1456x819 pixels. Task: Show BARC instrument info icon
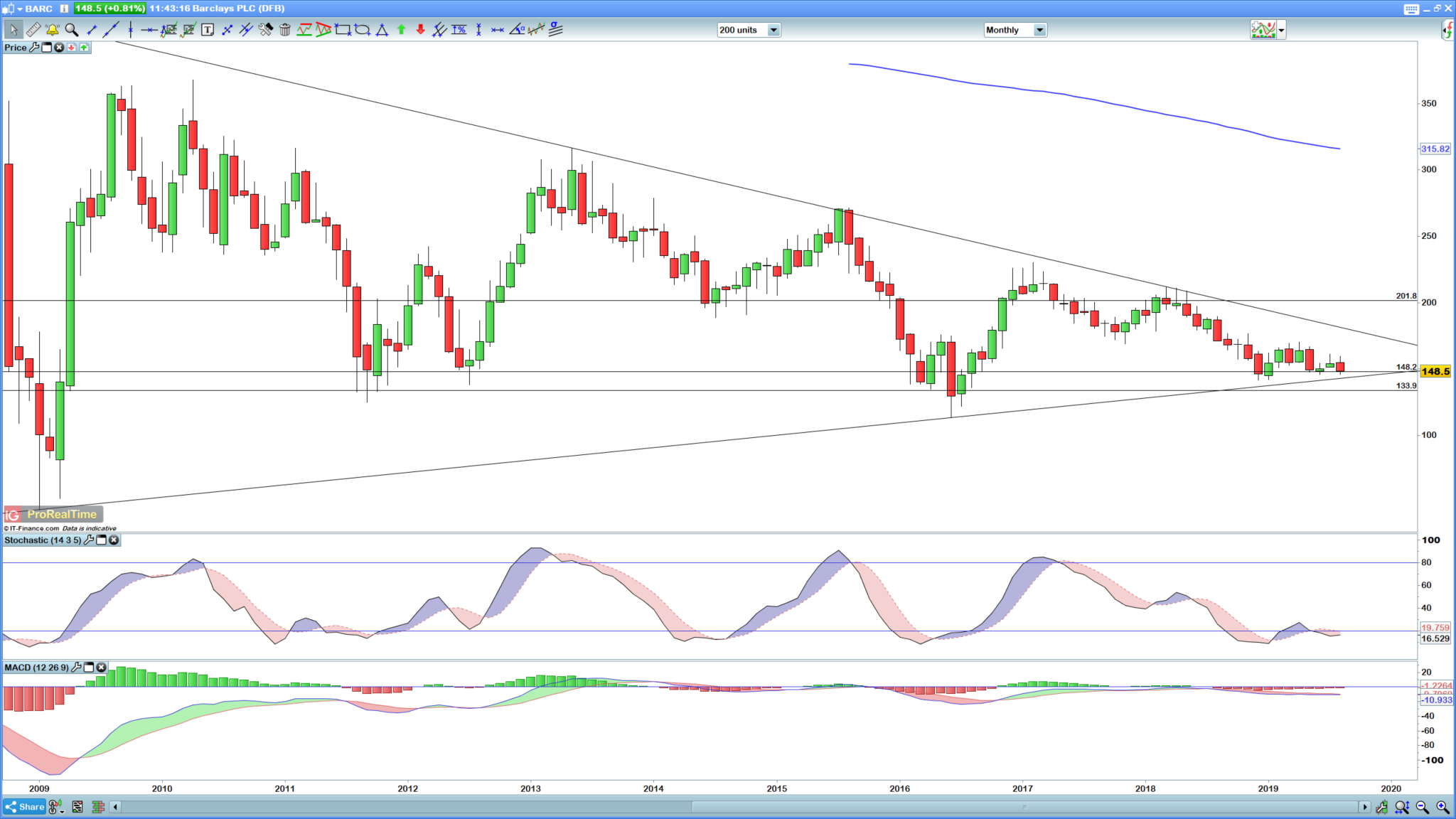click(x=64, y=9)
